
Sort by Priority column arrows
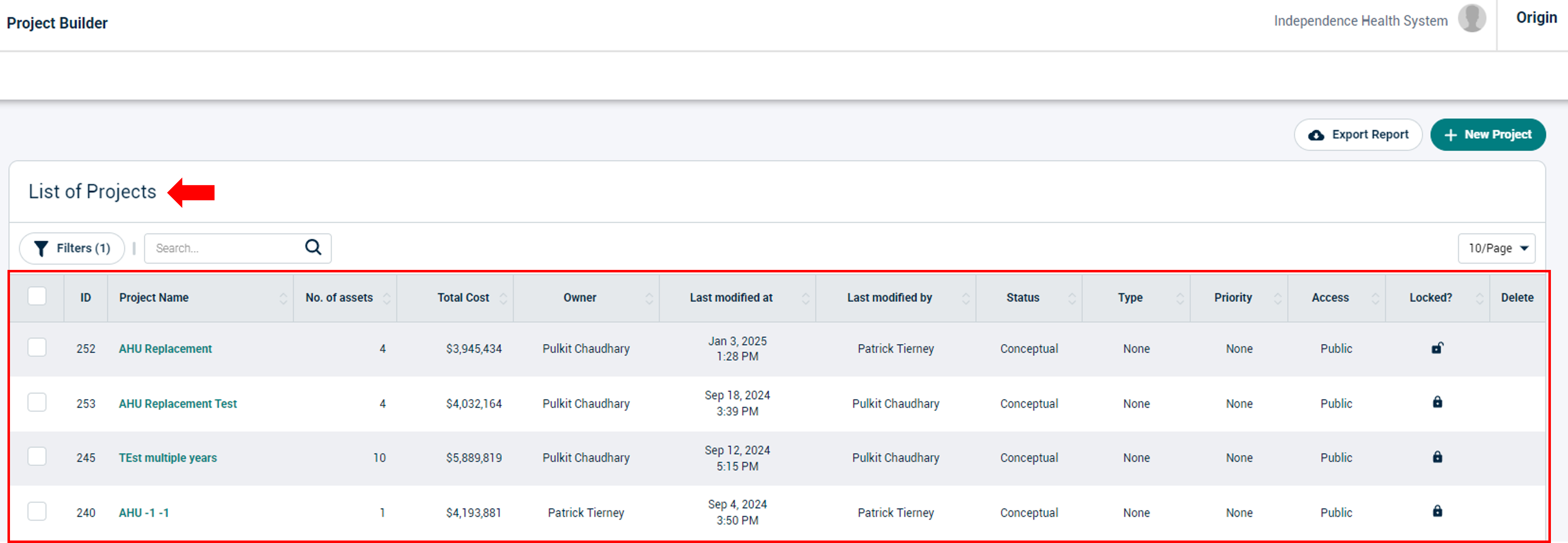tap(1278, 298)
